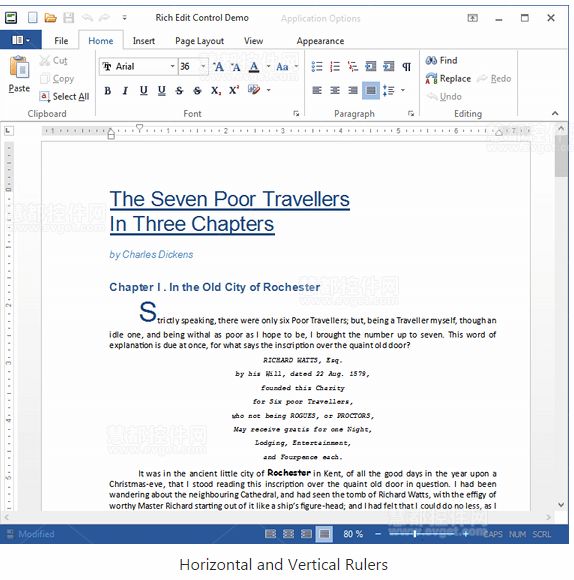Click the first view-mode icon in the status bar
This screenshot has height=580, width=574.
pos(270,534)
